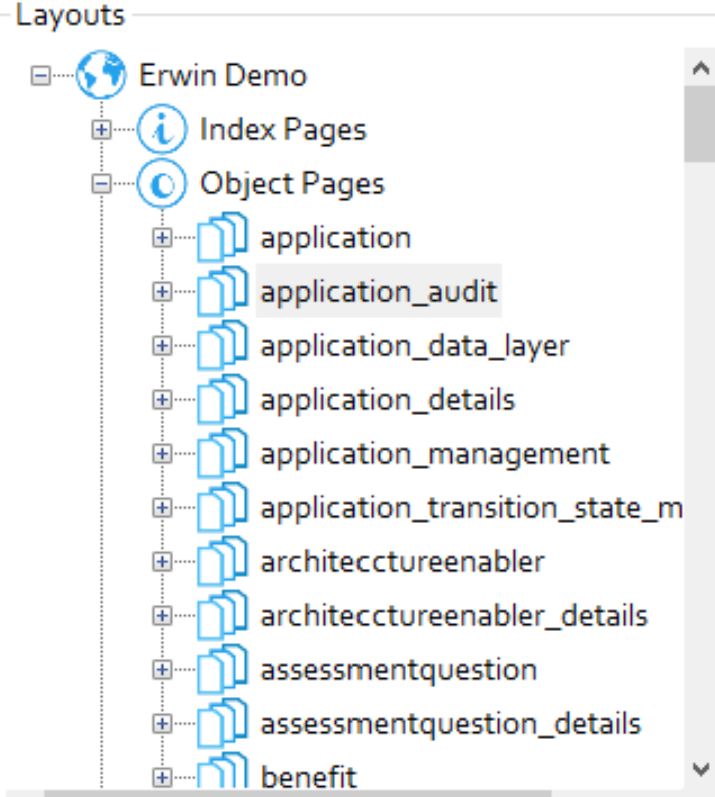Select the Index Pages label

[283, 130]
